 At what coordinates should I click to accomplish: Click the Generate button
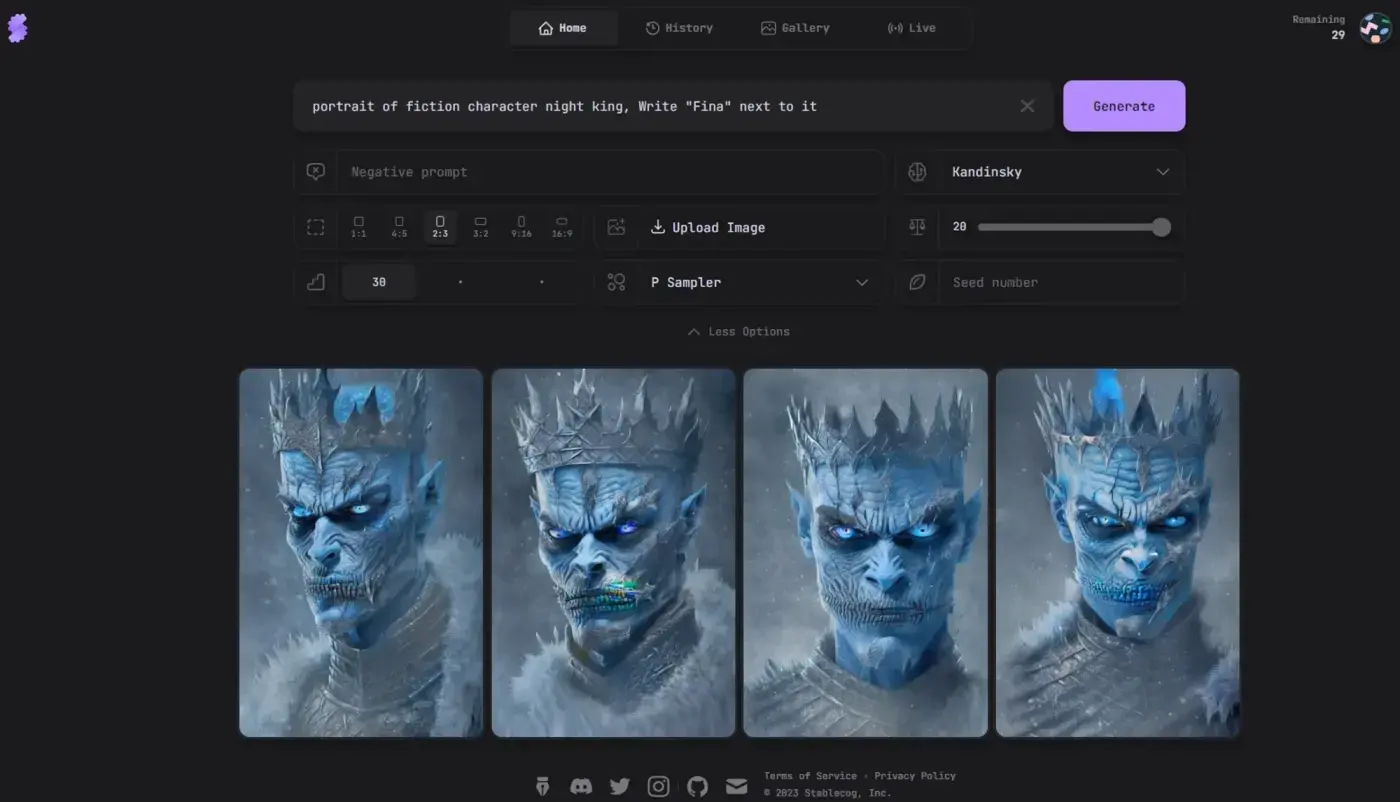(1124, 106)
